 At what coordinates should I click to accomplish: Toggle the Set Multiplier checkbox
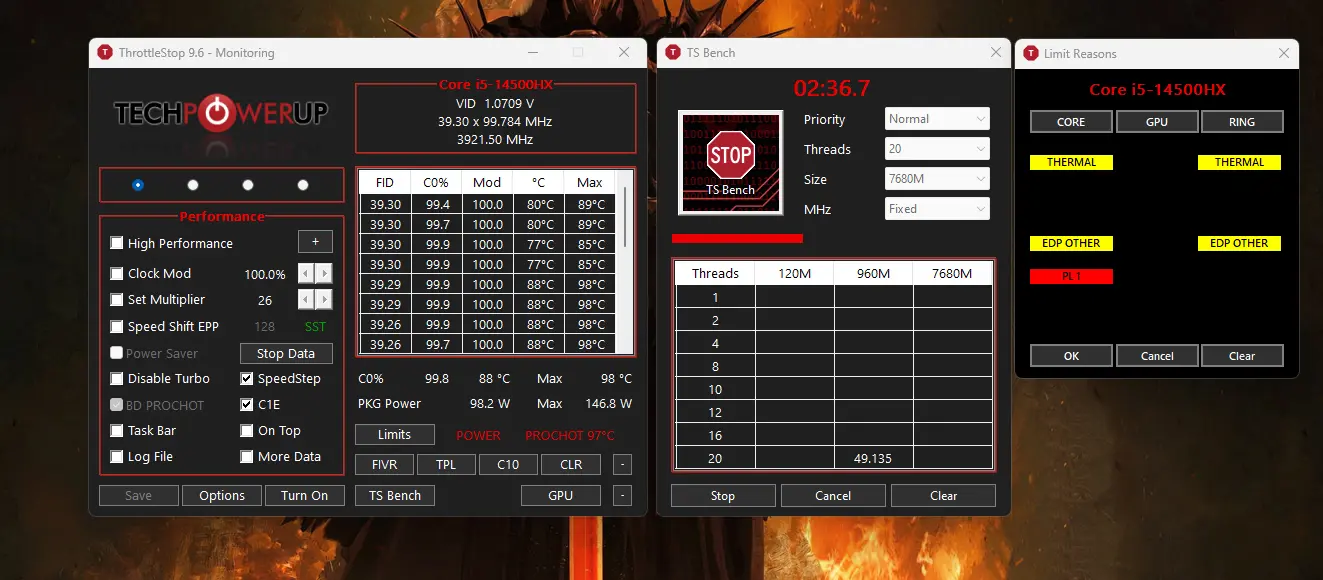pyautogui.click(x=117, y=299)
